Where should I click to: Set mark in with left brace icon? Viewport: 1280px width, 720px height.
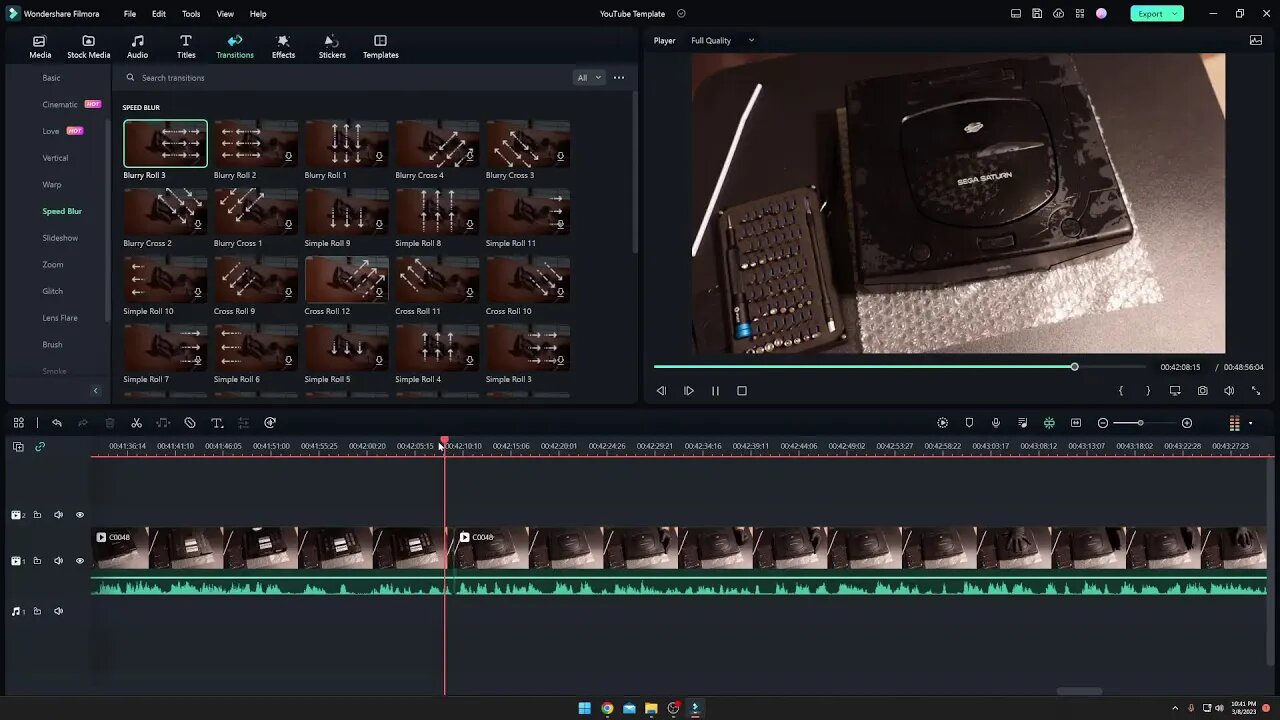coord(1121,391)
